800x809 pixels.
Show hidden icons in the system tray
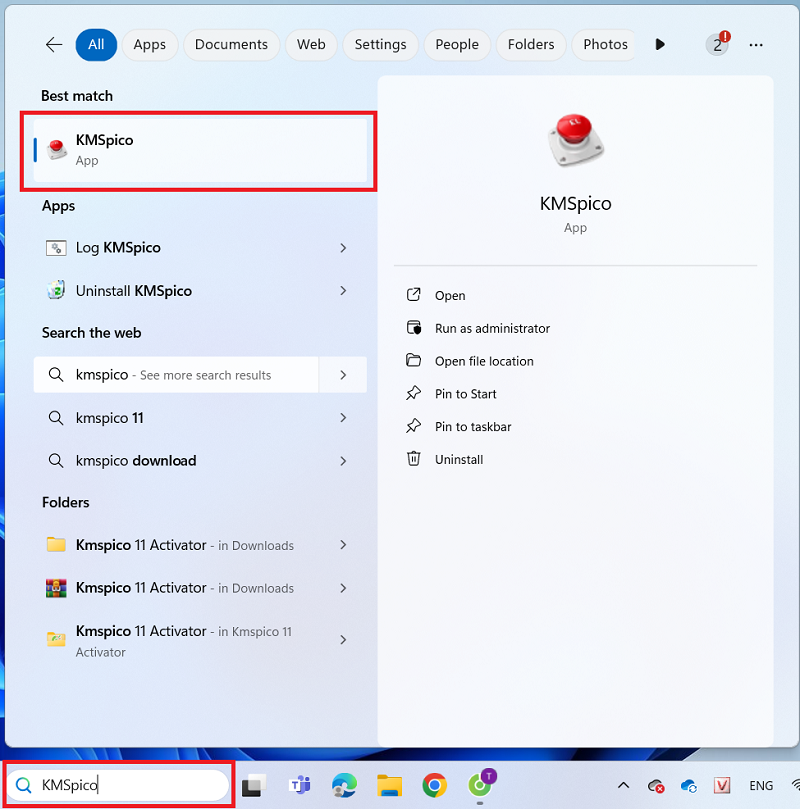coord(623,785)
